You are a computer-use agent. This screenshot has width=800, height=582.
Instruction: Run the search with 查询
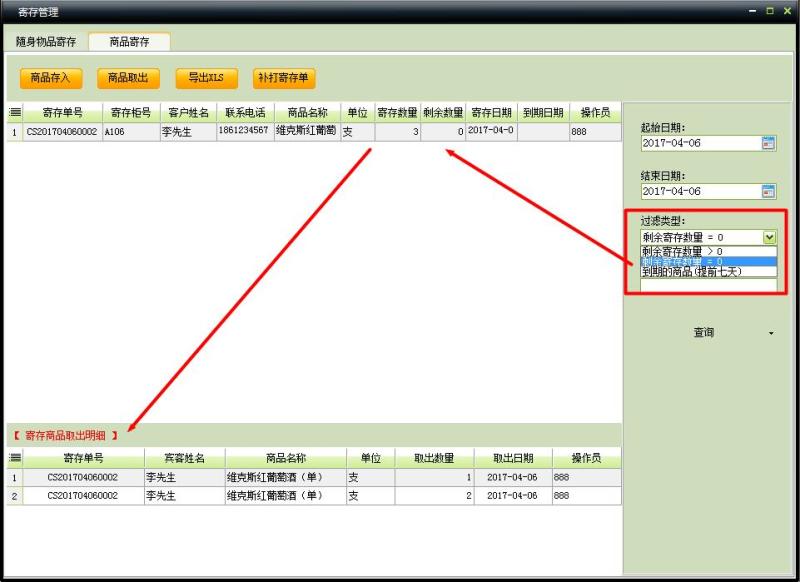pos(704,333)
